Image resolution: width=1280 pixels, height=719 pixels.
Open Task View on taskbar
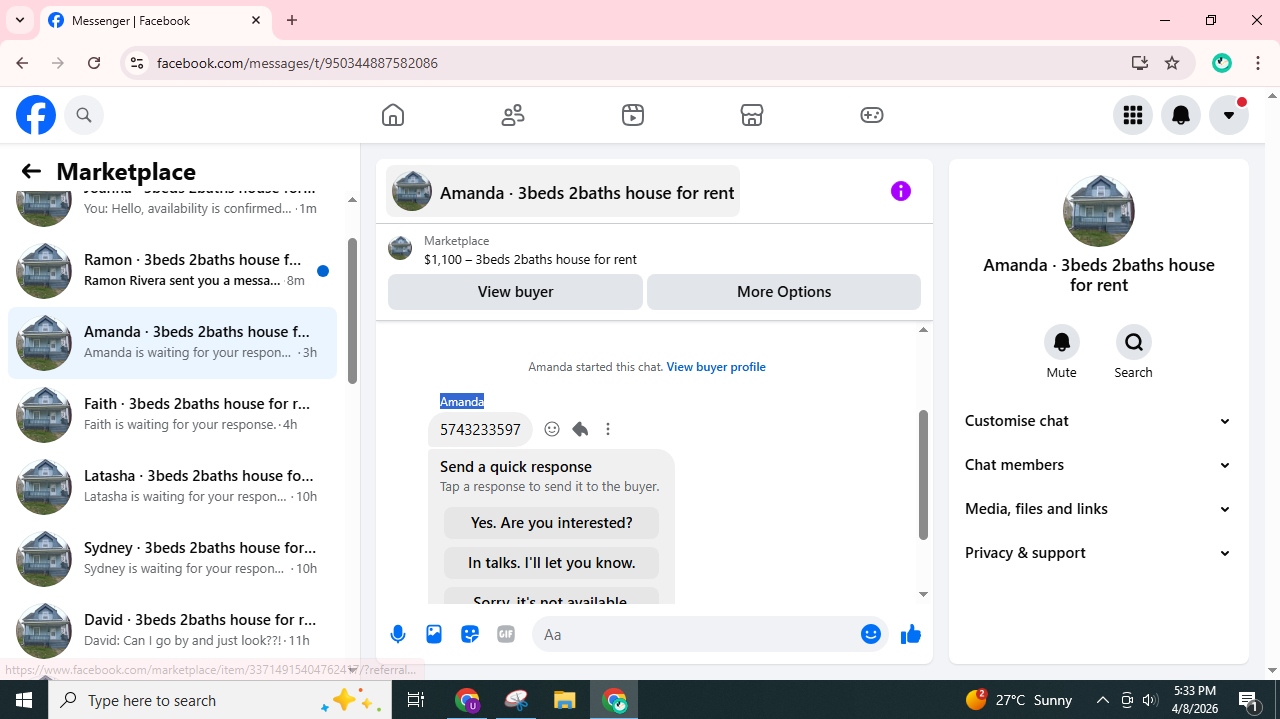pyautogui.click(x=417, y=700)
